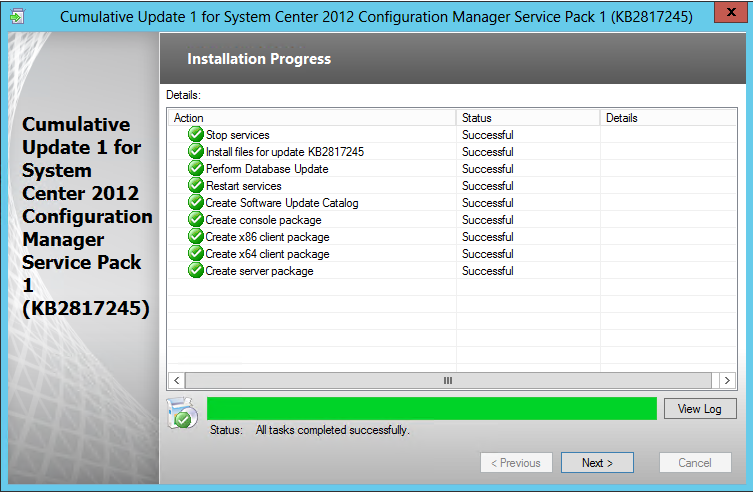Click the check icon beside Create x86 client package
Image resolution: width=753 pixels, height=493 pixels.
(195, 237)
